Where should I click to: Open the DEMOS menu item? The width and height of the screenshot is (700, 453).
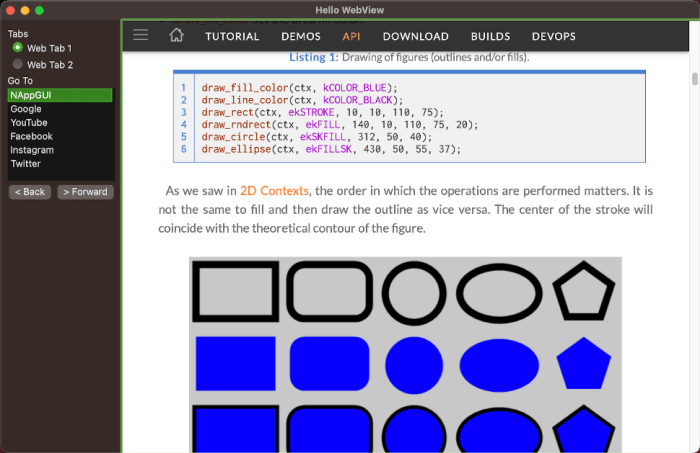(301, 36)
